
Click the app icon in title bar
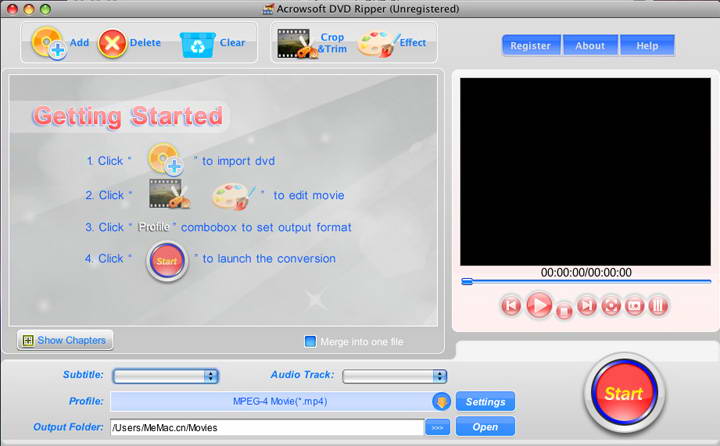click(268, 9)
